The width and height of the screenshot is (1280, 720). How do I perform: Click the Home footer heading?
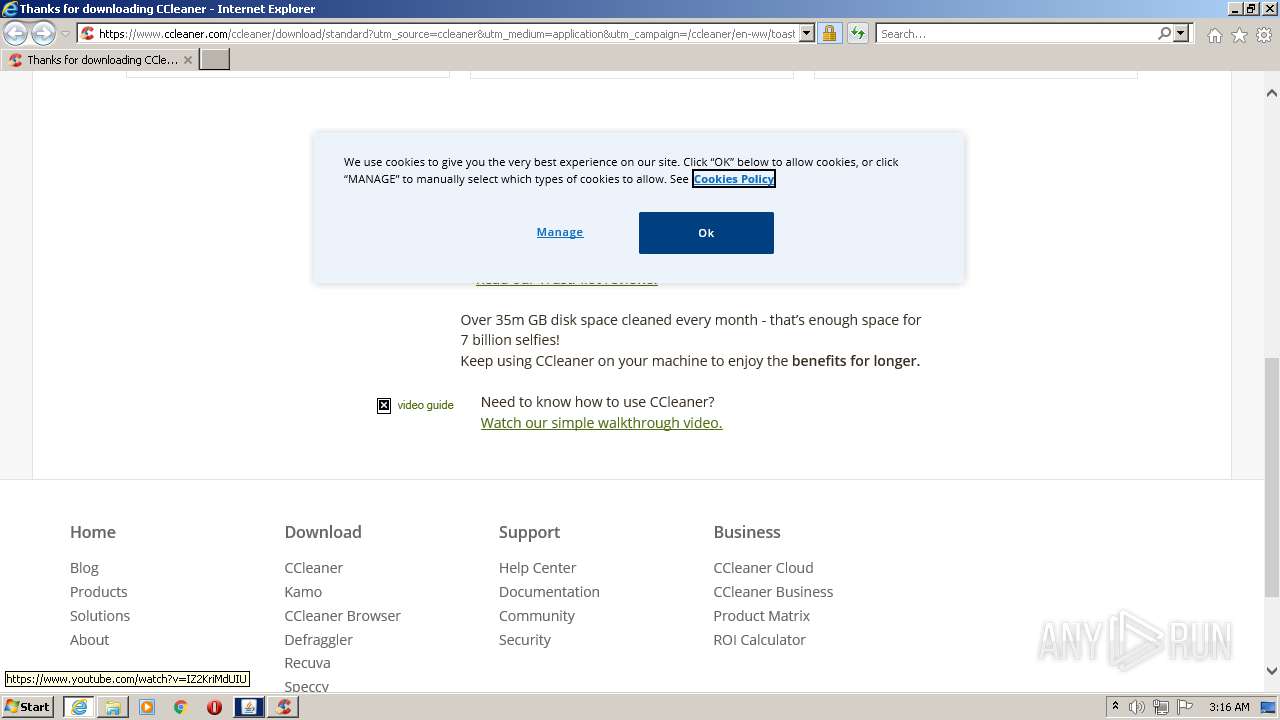[93, 532]
